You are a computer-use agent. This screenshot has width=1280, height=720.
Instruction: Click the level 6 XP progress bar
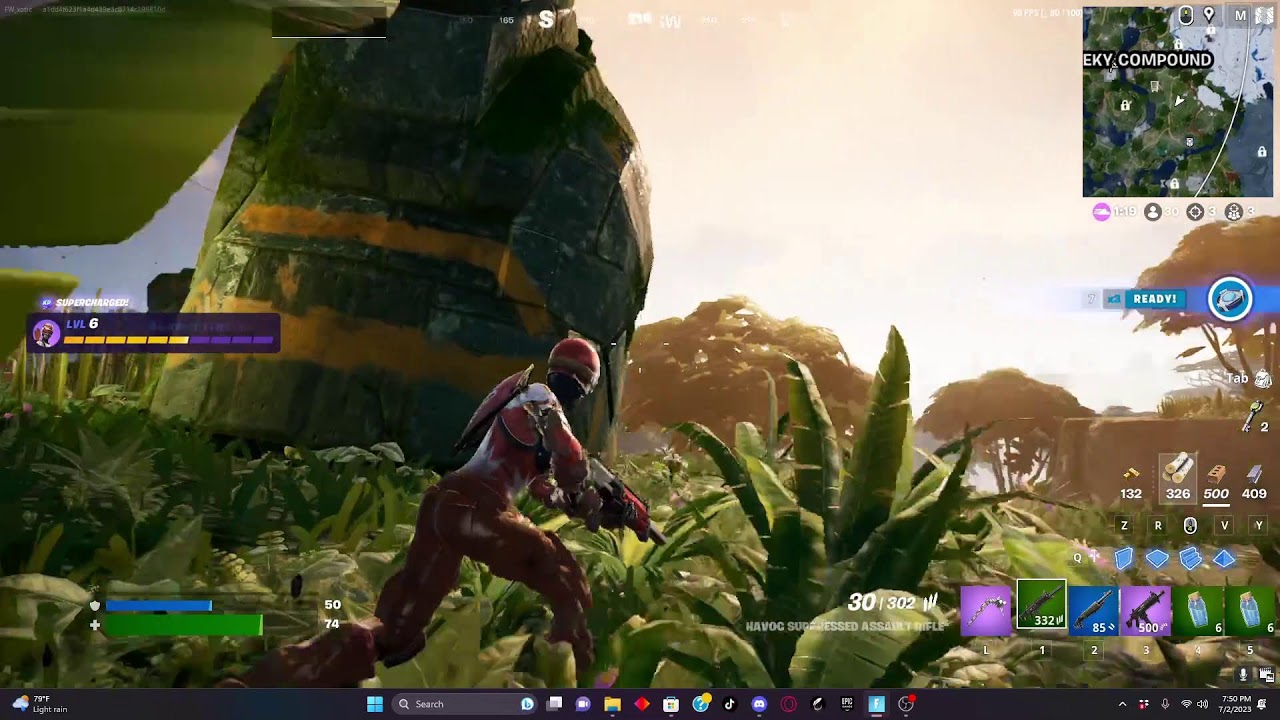[x=169, y=341]
